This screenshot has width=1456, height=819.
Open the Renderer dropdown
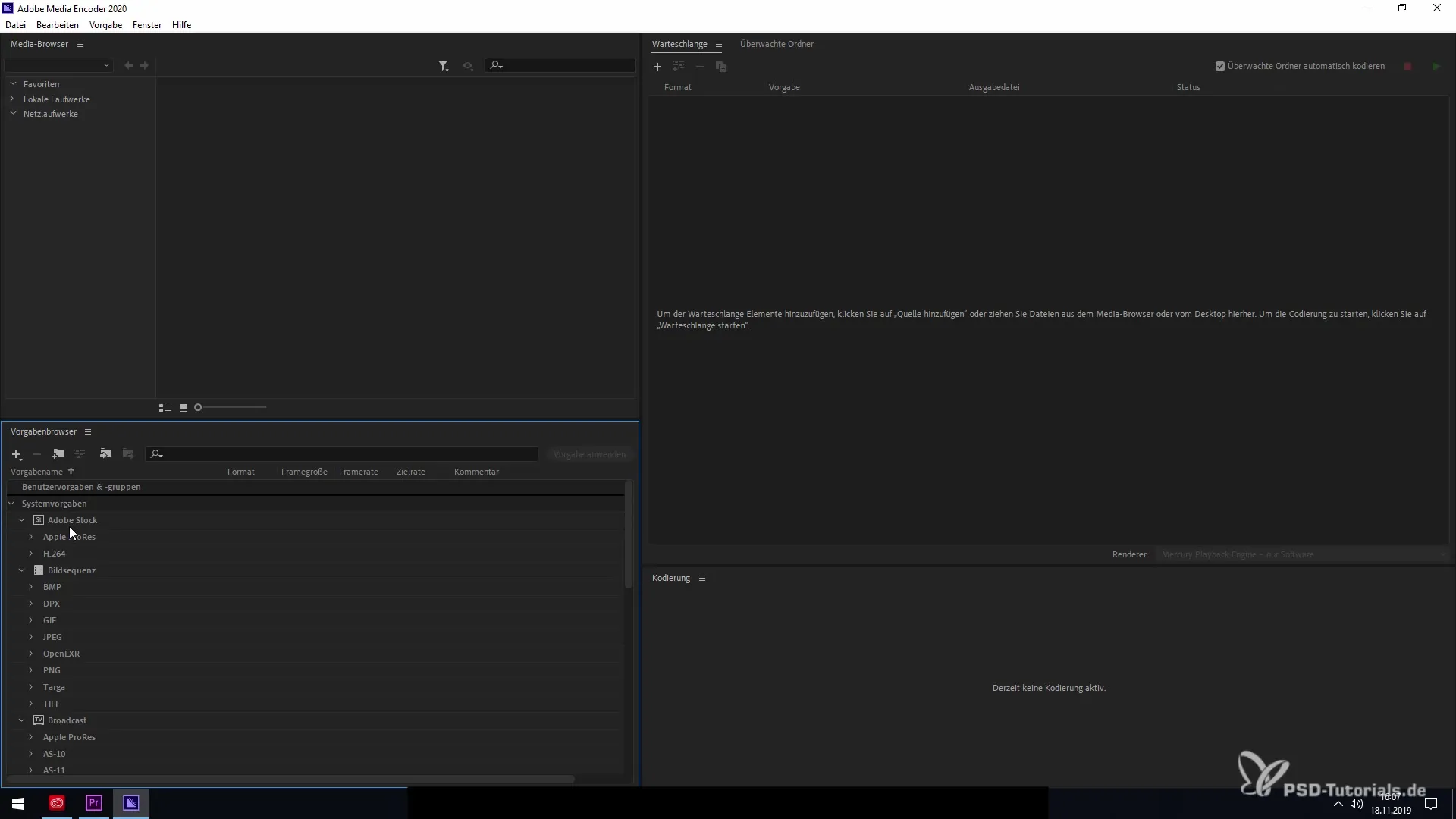pos(1302,555)
